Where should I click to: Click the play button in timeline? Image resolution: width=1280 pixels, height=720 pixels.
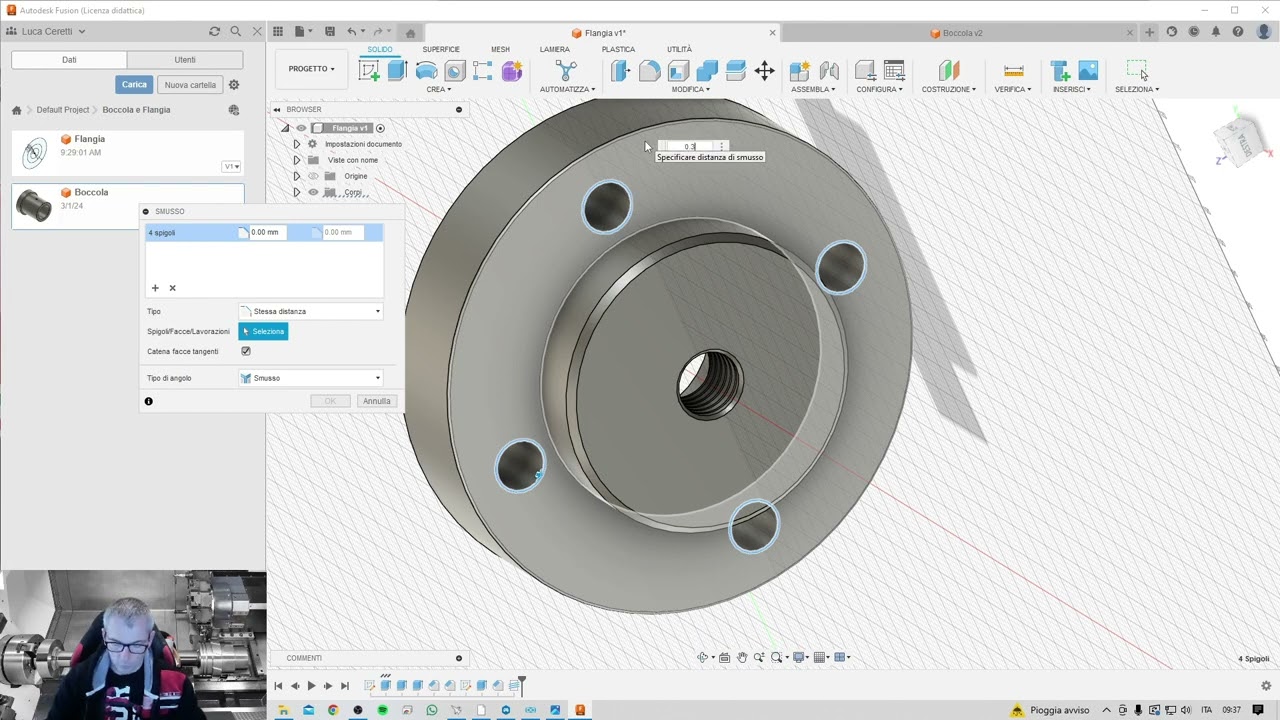pos(311,686)
